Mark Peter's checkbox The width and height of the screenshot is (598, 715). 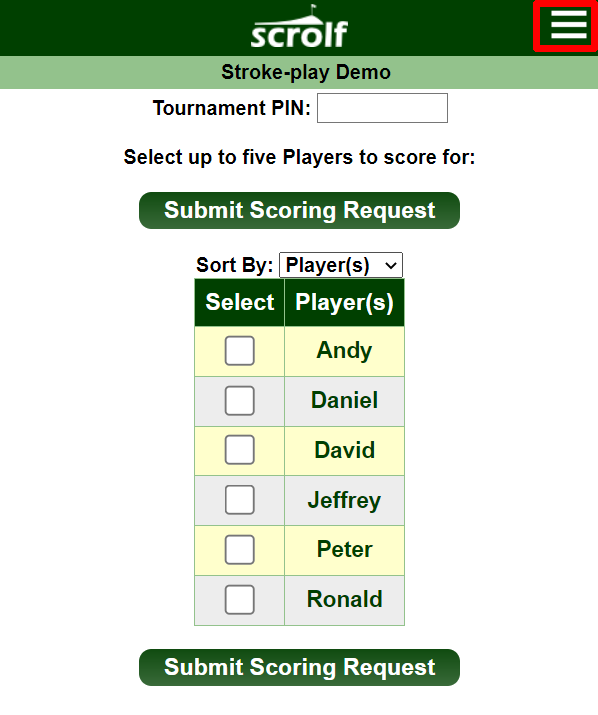point(239,549)
